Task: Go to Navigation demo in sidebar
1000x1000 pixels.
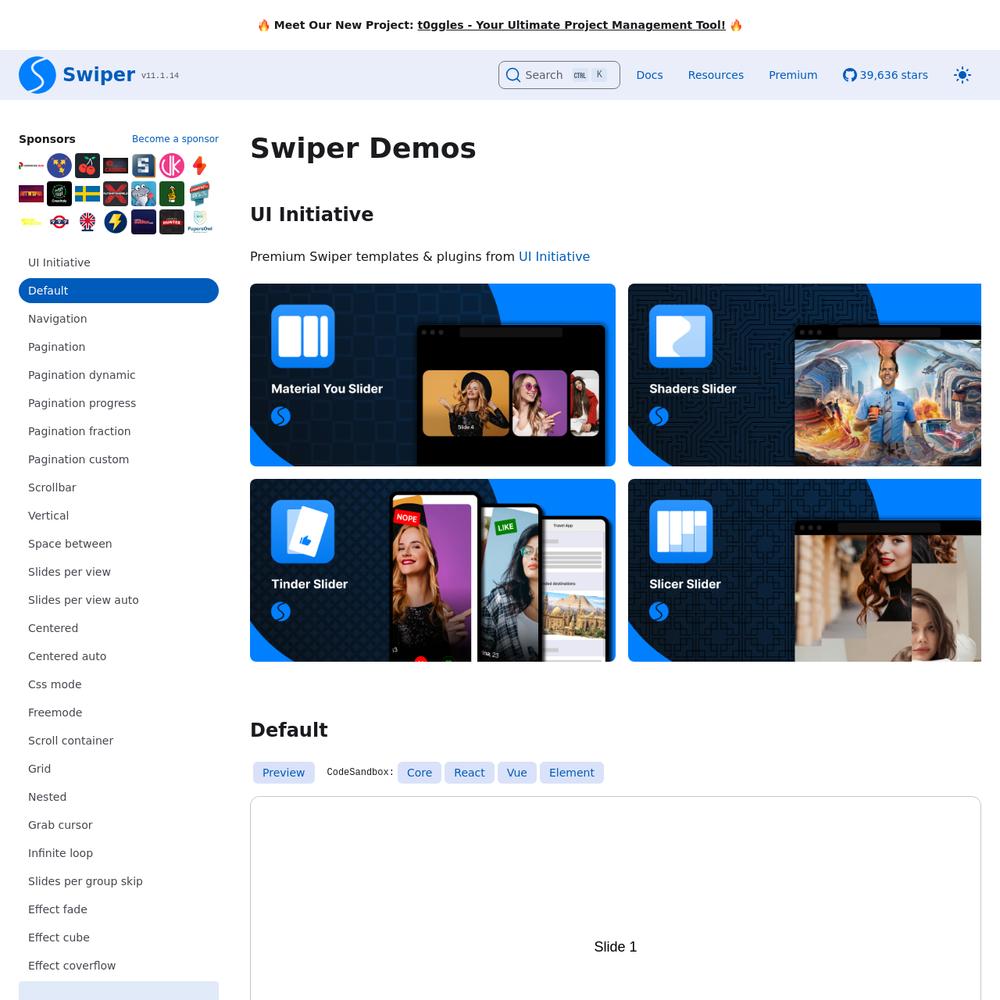Action: pyautogui.click(x=119, y=318)
